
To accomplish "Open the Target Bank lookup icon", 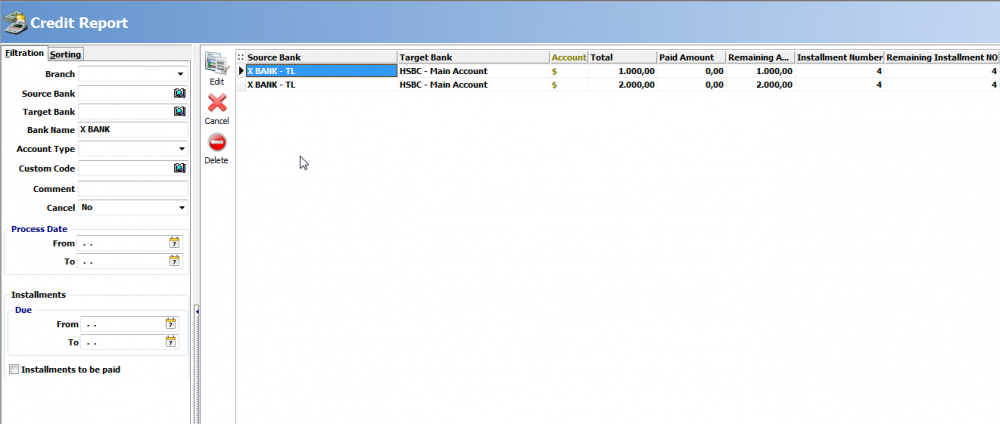I will tap(180, 112).
